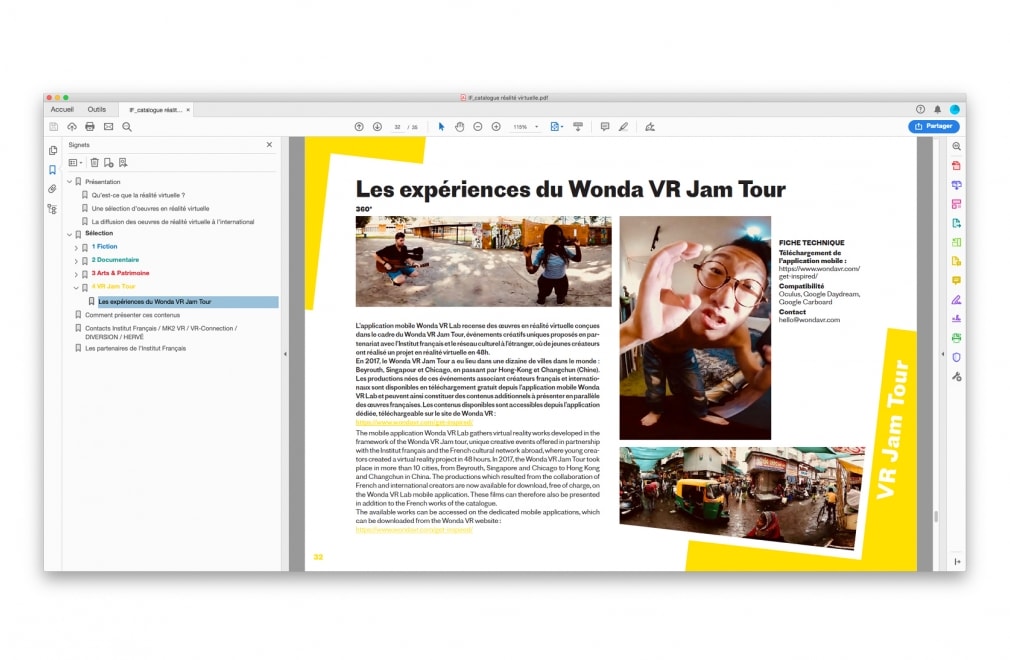Open the notifications bell
Viewport: 1010px width, 660px height.
click(x=937, y=109)
